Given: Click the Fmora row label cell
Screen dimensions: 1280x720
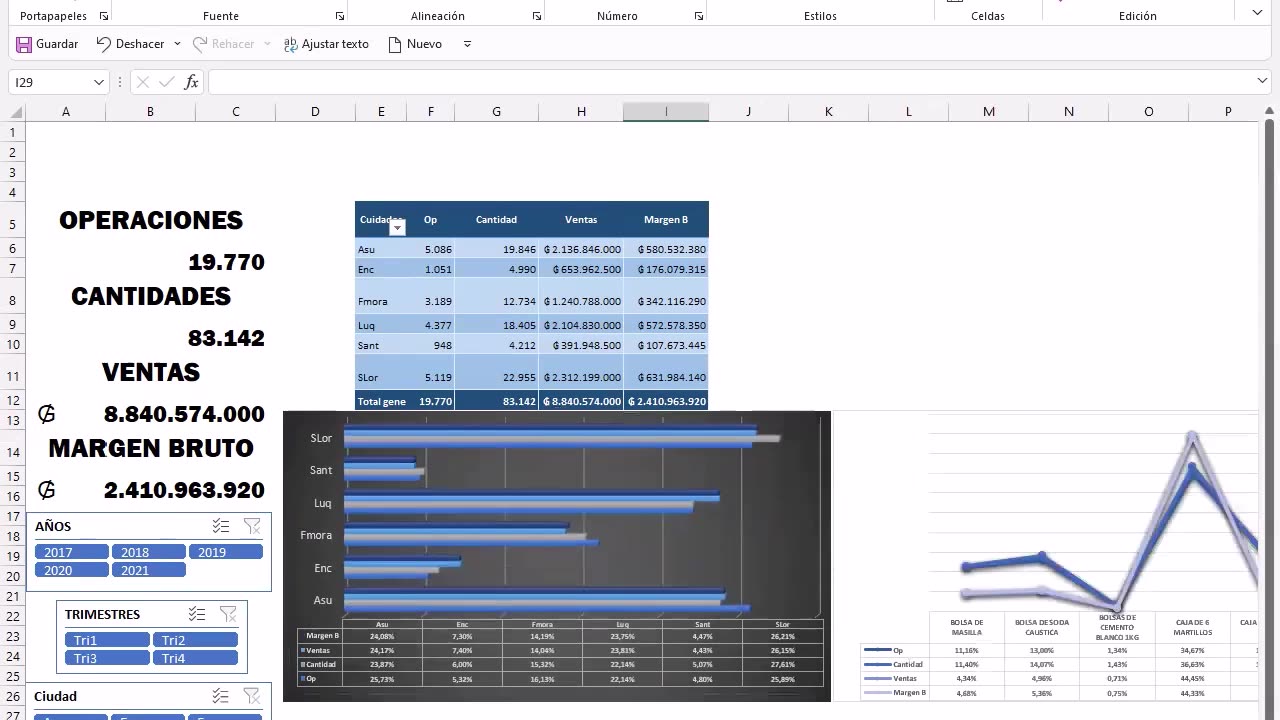Looking at the screenshot, I should [381, 296].
